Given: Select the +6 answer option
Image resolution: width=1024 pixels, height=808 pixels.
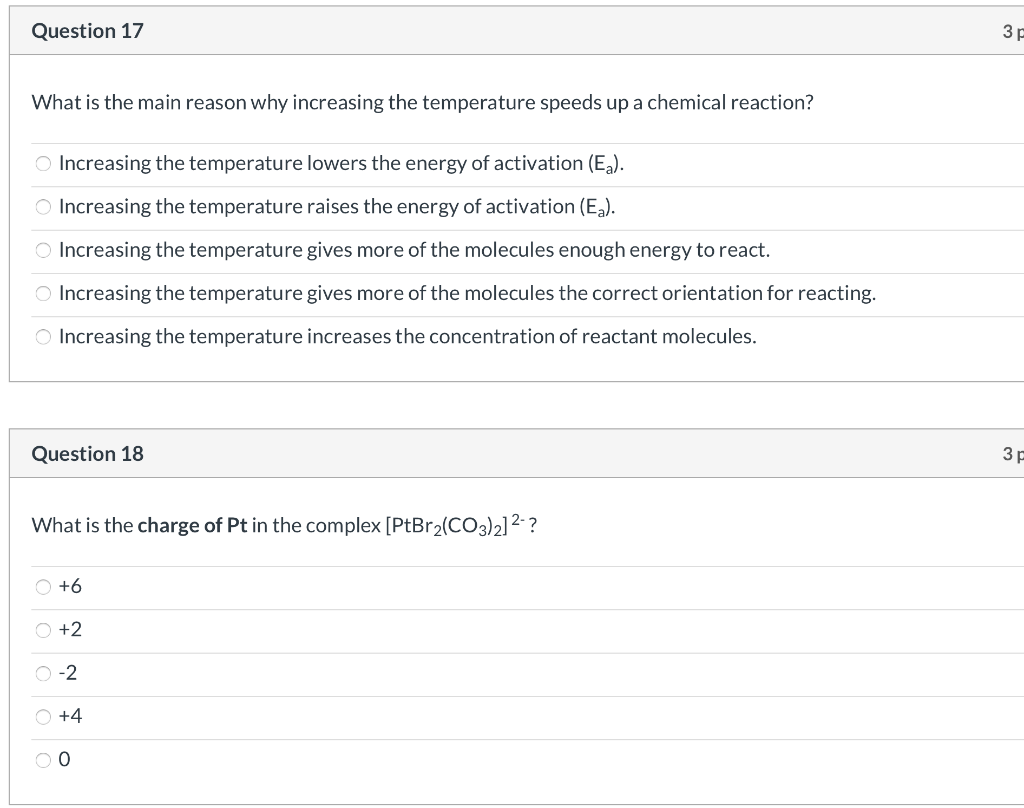Looking at the screenshot, I should (x=43, y=587).
